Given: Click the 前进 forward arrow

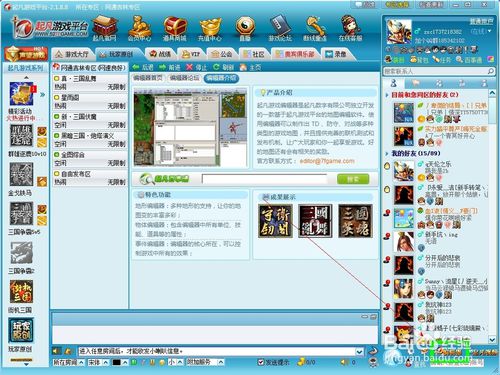Looking at the screenshot, I should [x=169, y=67].
